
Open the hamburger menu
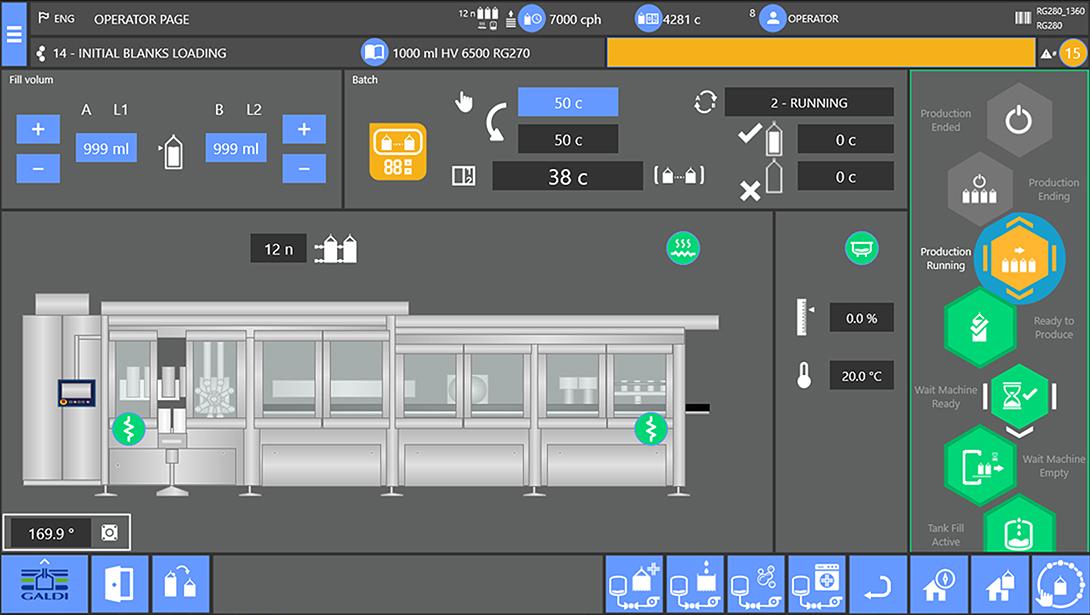[14, 33]
